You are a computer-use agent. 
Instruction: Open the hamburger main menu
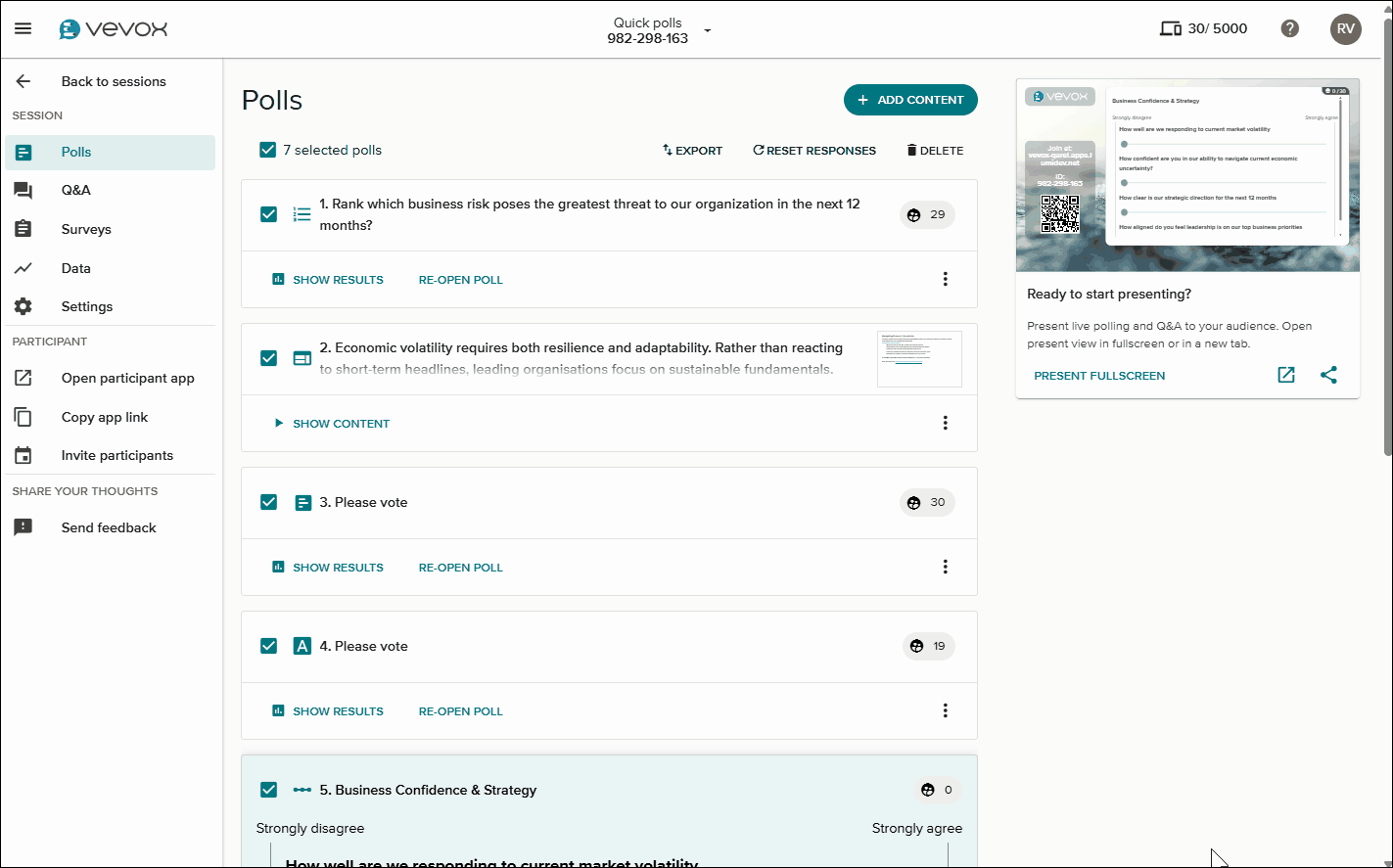pyautogui.click(x=23, y=28)
